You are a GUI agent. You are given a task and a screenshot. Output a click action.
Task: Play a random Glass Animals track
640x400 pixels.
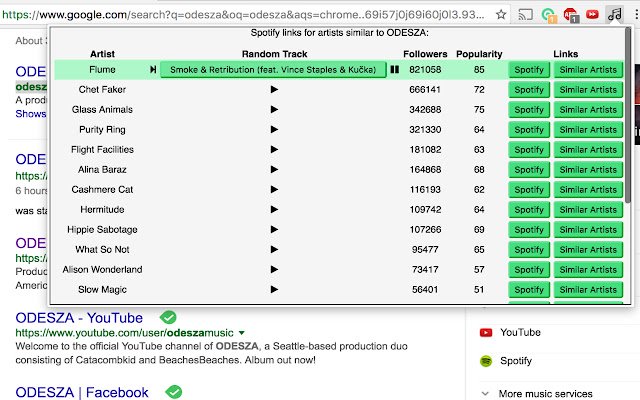(x=274, y=109)
